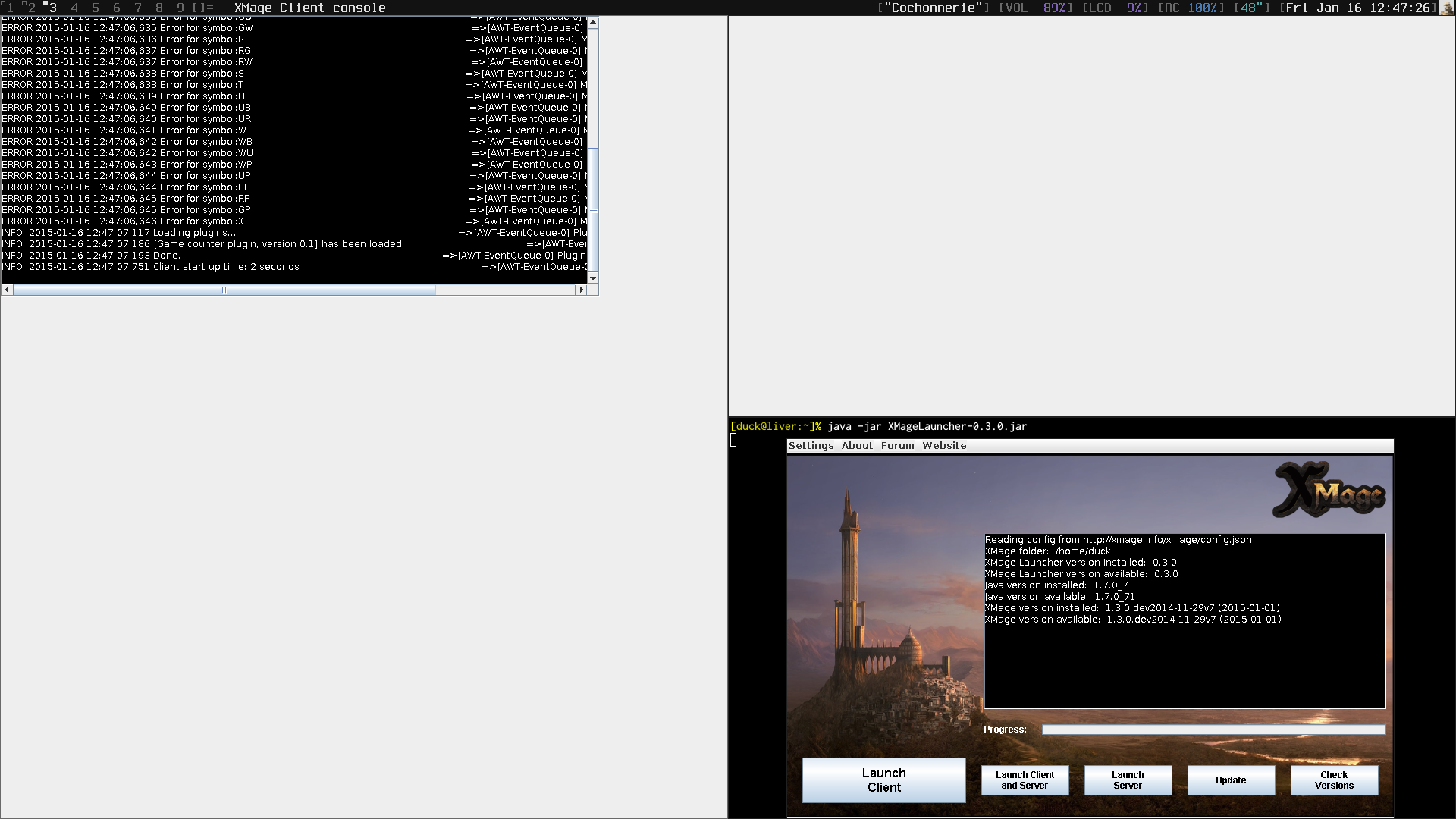Click the console scroll down arrow
The image size is (1456, 819).
(593, 278)
